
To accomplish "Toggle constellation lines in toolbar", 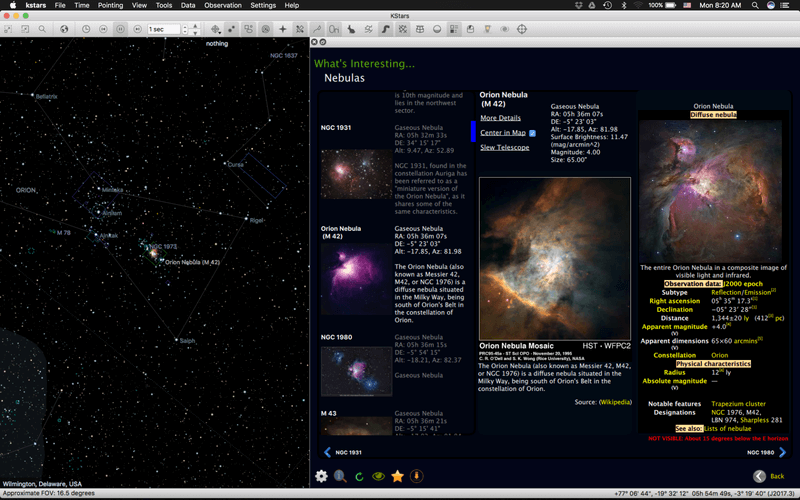I will coord(317,29).
